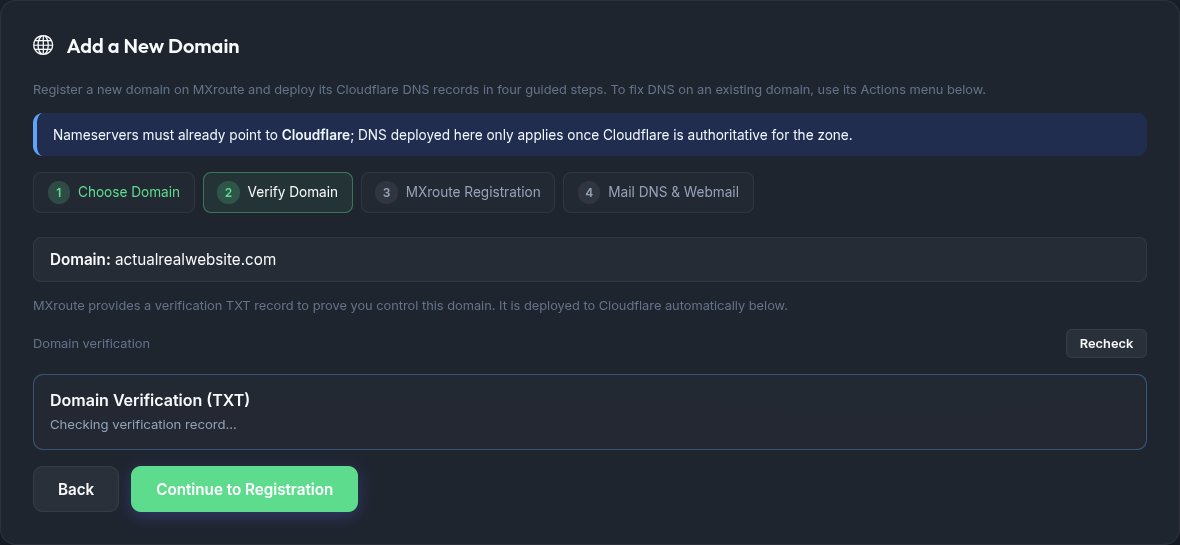Click the 'Domain verification' label text
The width and height of the screenshot is (1180, 545).
91,344
